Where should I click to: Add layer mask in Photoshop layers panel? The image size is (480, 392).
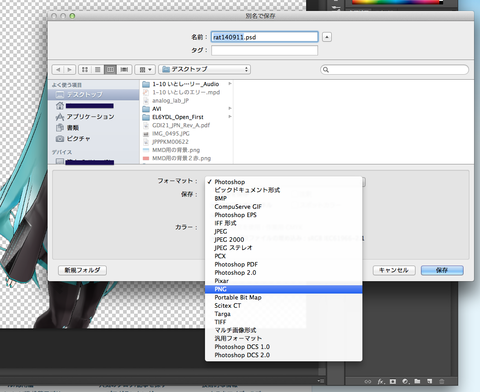393,381
